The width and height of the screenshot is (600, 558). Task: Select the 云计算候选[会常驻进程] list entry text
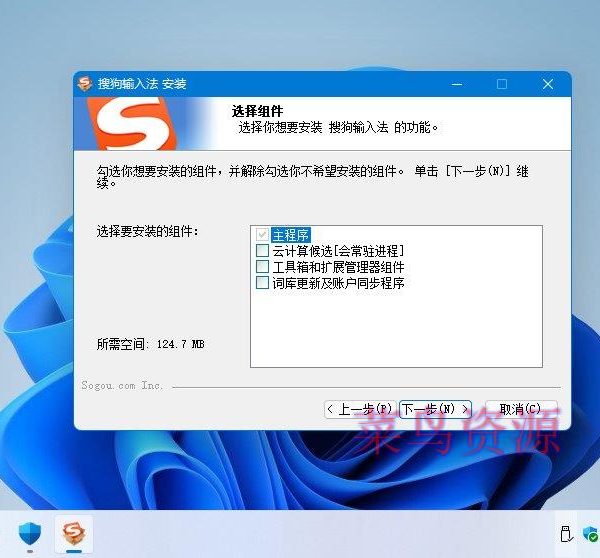pos(337,251)
